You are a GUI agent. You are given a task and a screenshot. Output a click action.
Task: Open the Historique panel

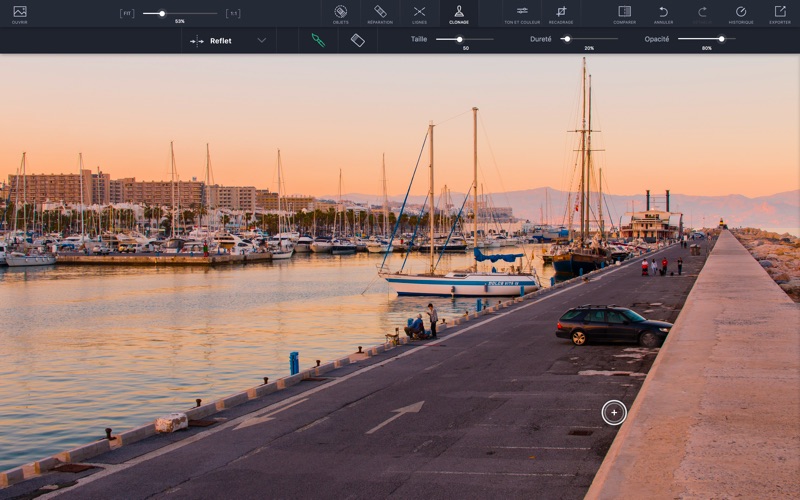[x=741, y=13]
